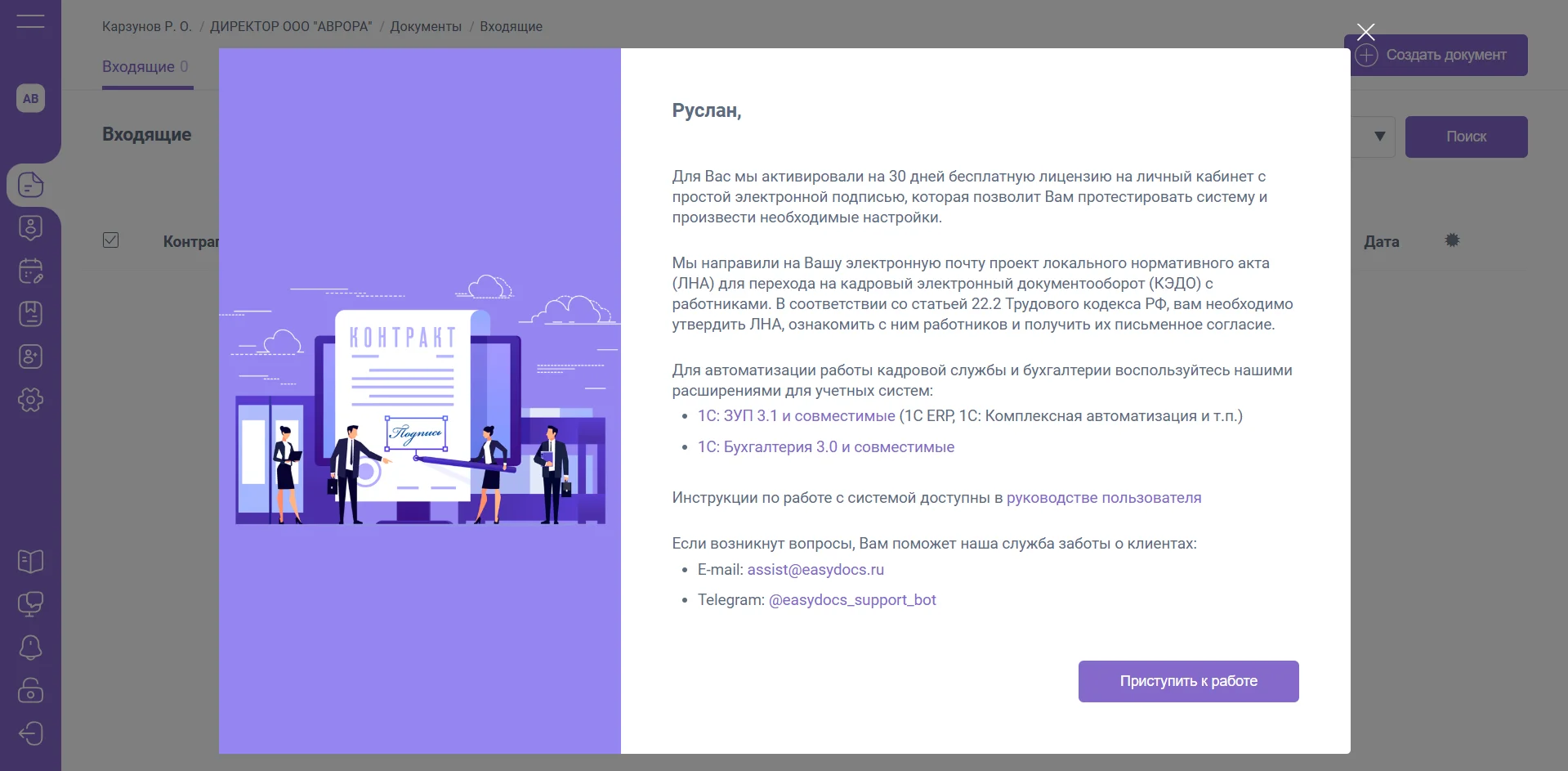The height and width of the screenshot is (771, 1568).
Task: Open the 1С: ЗУП 3.1 и совместимые link
Action: point(796,416)
